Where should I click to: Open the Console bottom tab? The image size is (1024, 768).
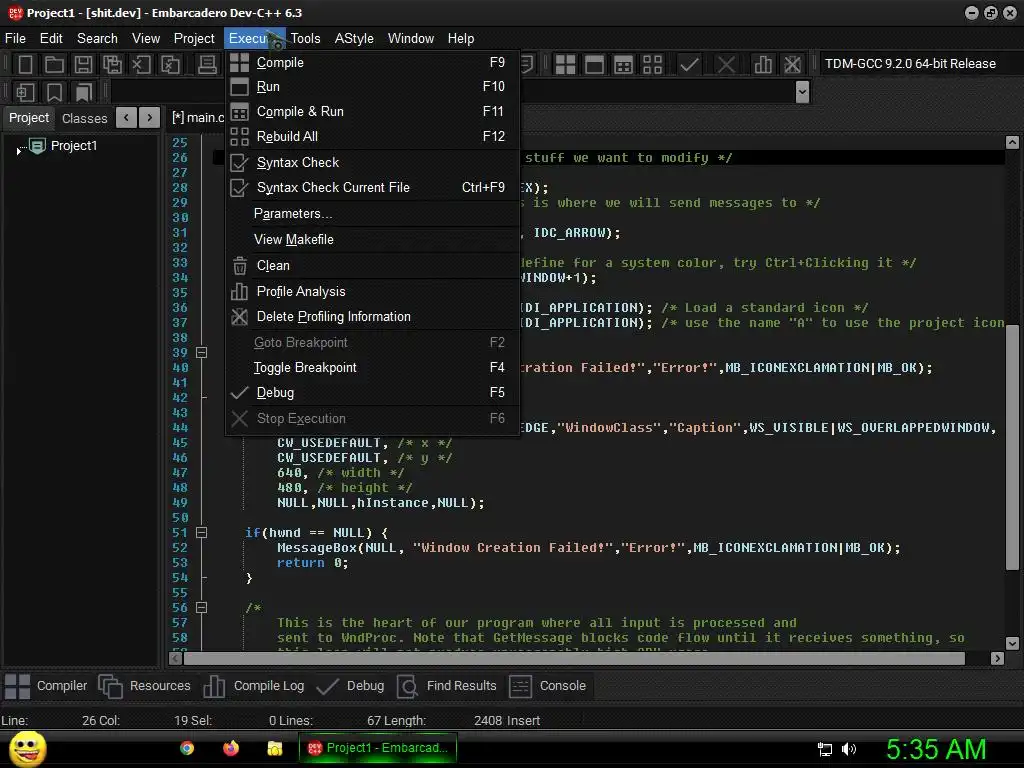[547, 686]
